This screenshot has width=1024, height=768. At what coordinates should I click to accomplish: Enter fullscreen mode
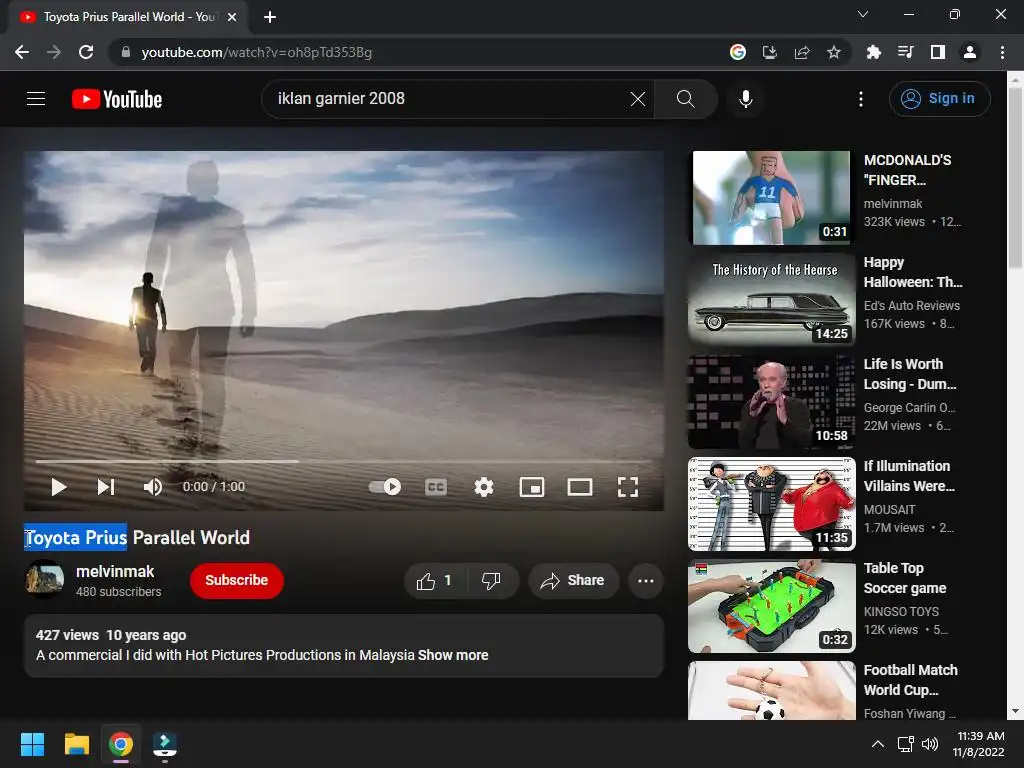click(628, 487)
